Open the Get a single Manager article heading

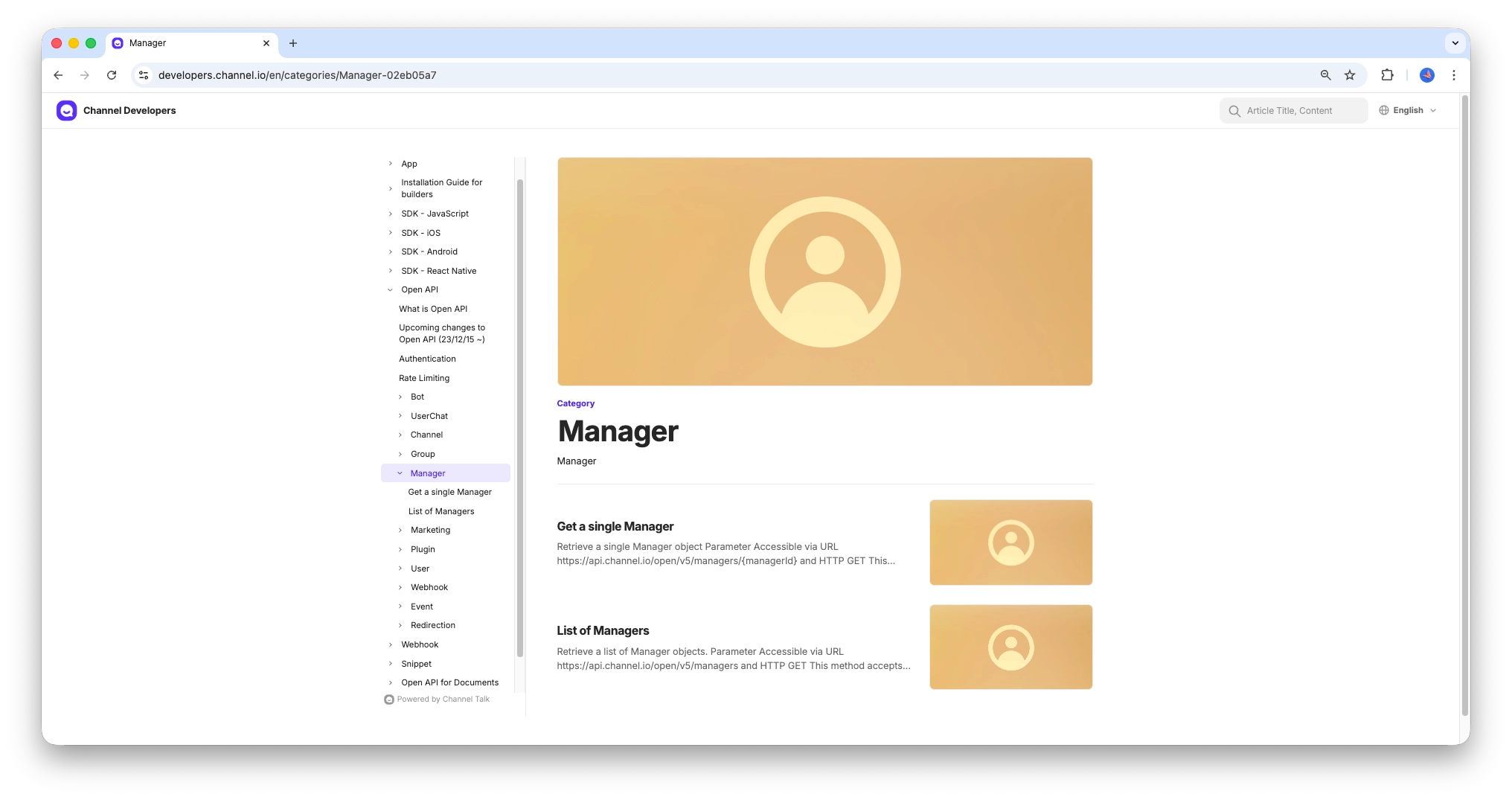(615, 526)
